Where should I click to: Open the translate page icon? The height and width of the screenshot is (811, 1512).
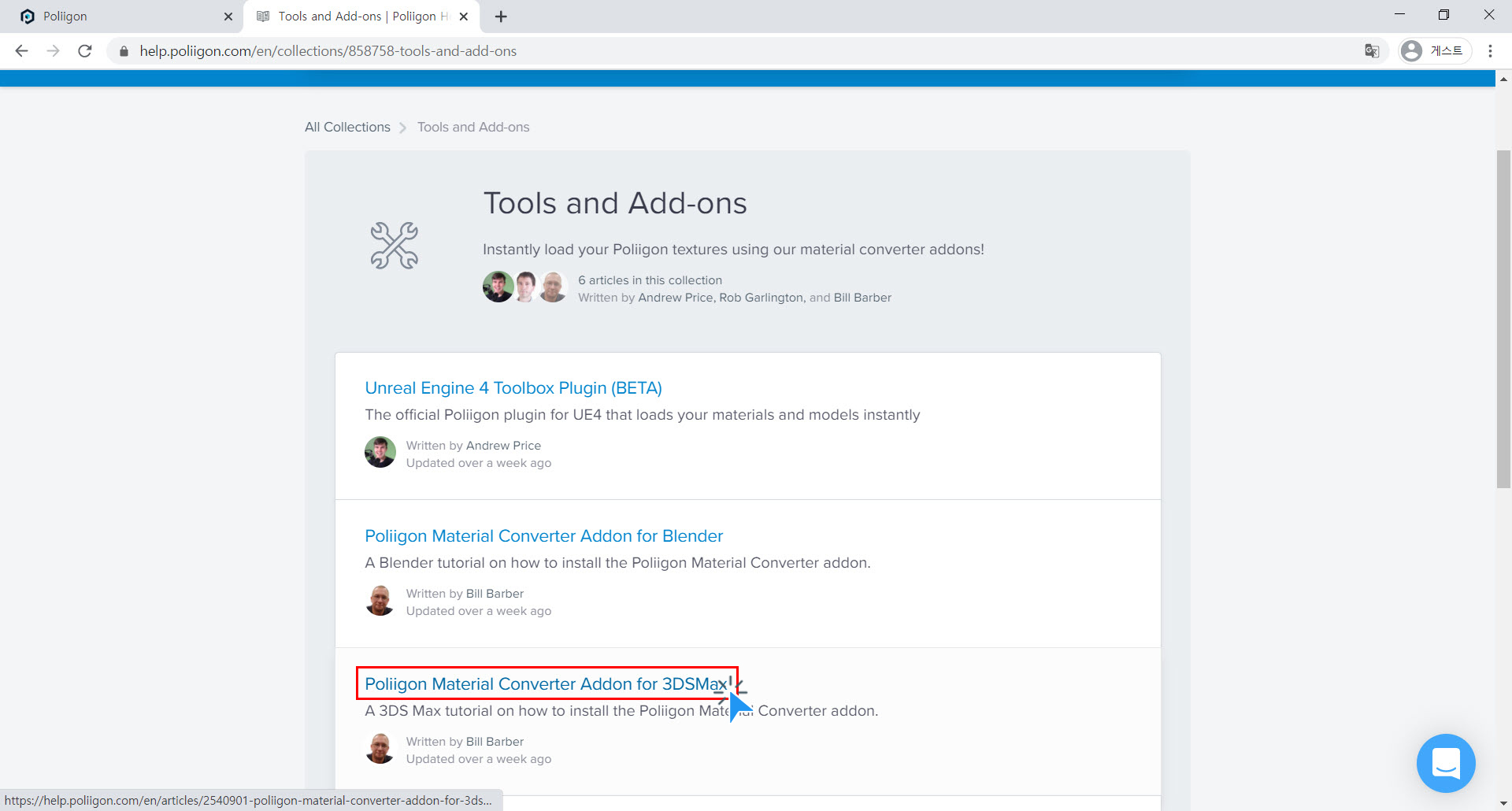click(x=1372, y=51)
